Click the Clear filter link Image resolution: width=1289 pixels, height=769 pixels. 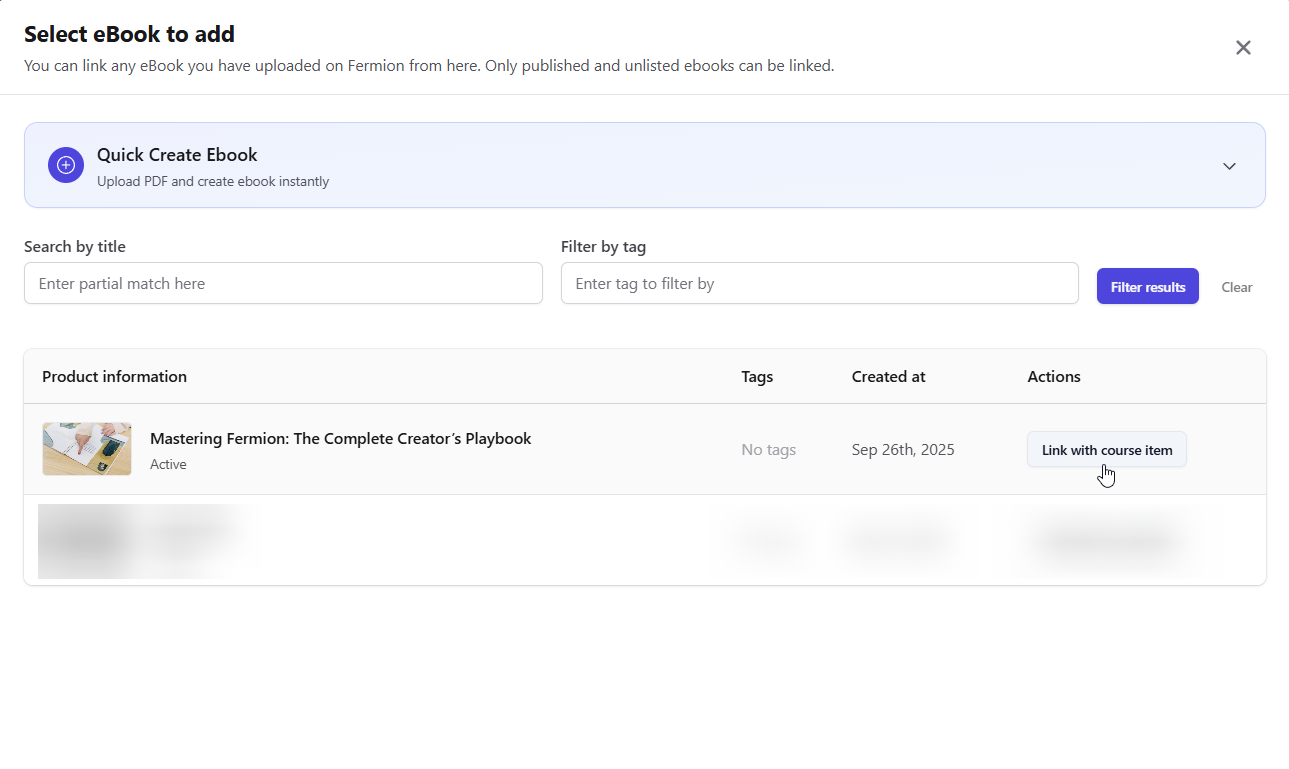(1236, 287)
